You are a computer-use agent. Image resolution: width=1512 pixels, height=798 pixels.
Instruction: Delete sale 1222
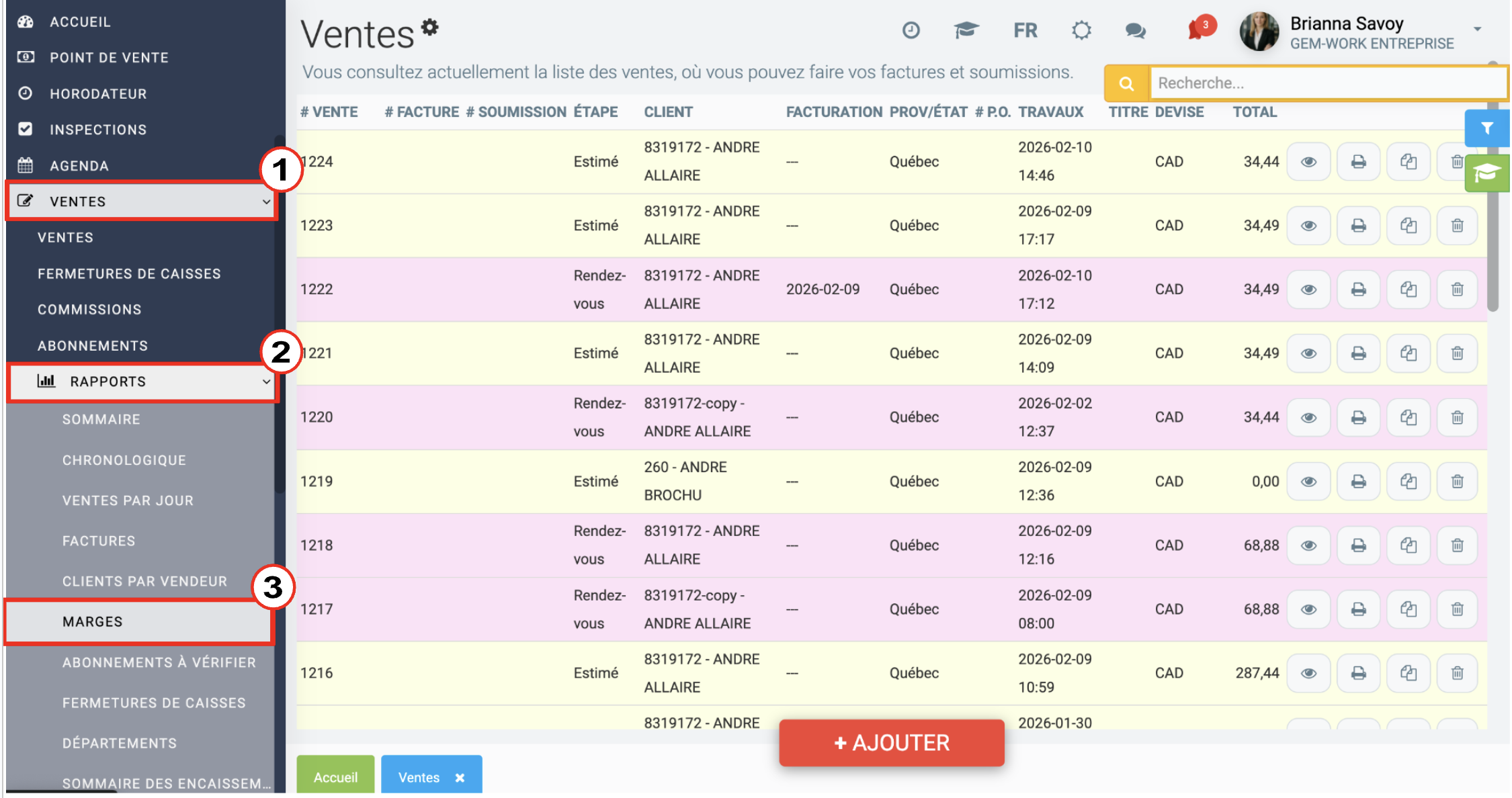coord(1457,290)
